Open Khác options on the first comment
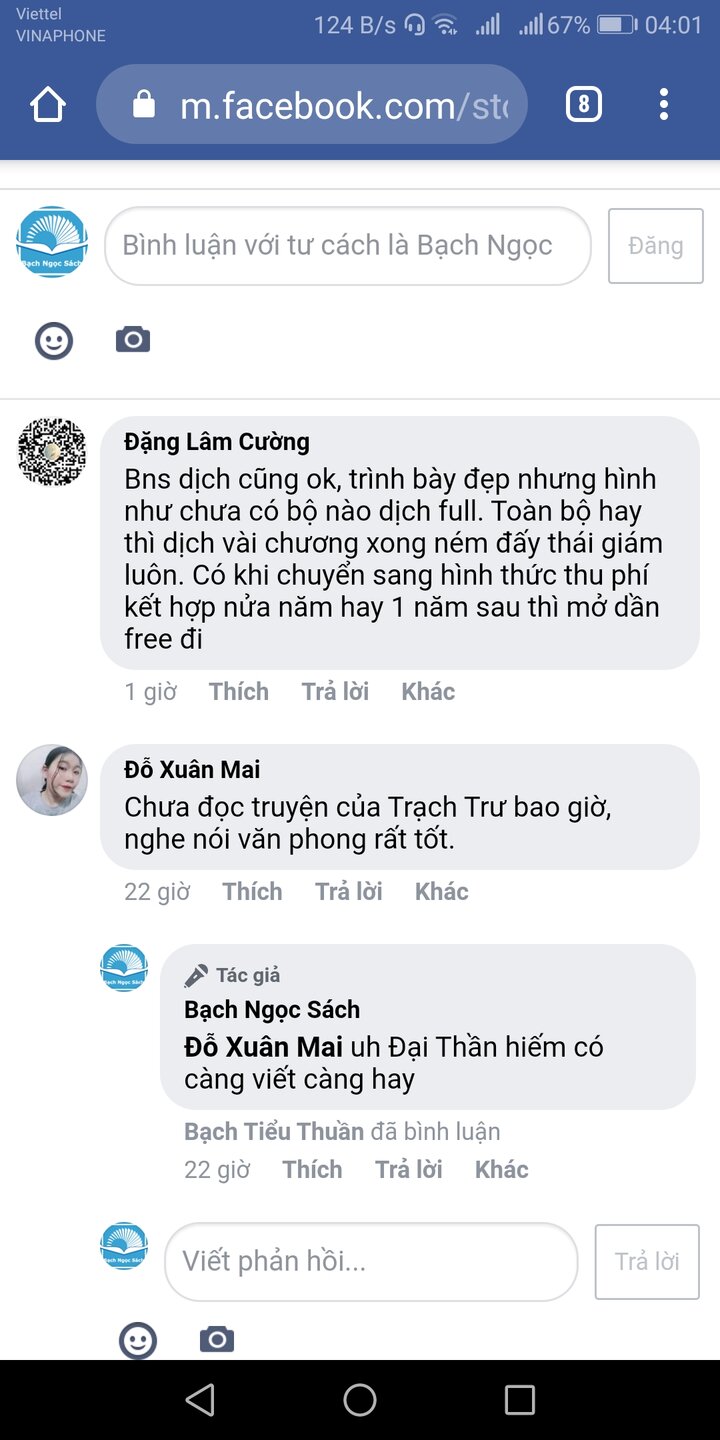 (x=428, y=690)
